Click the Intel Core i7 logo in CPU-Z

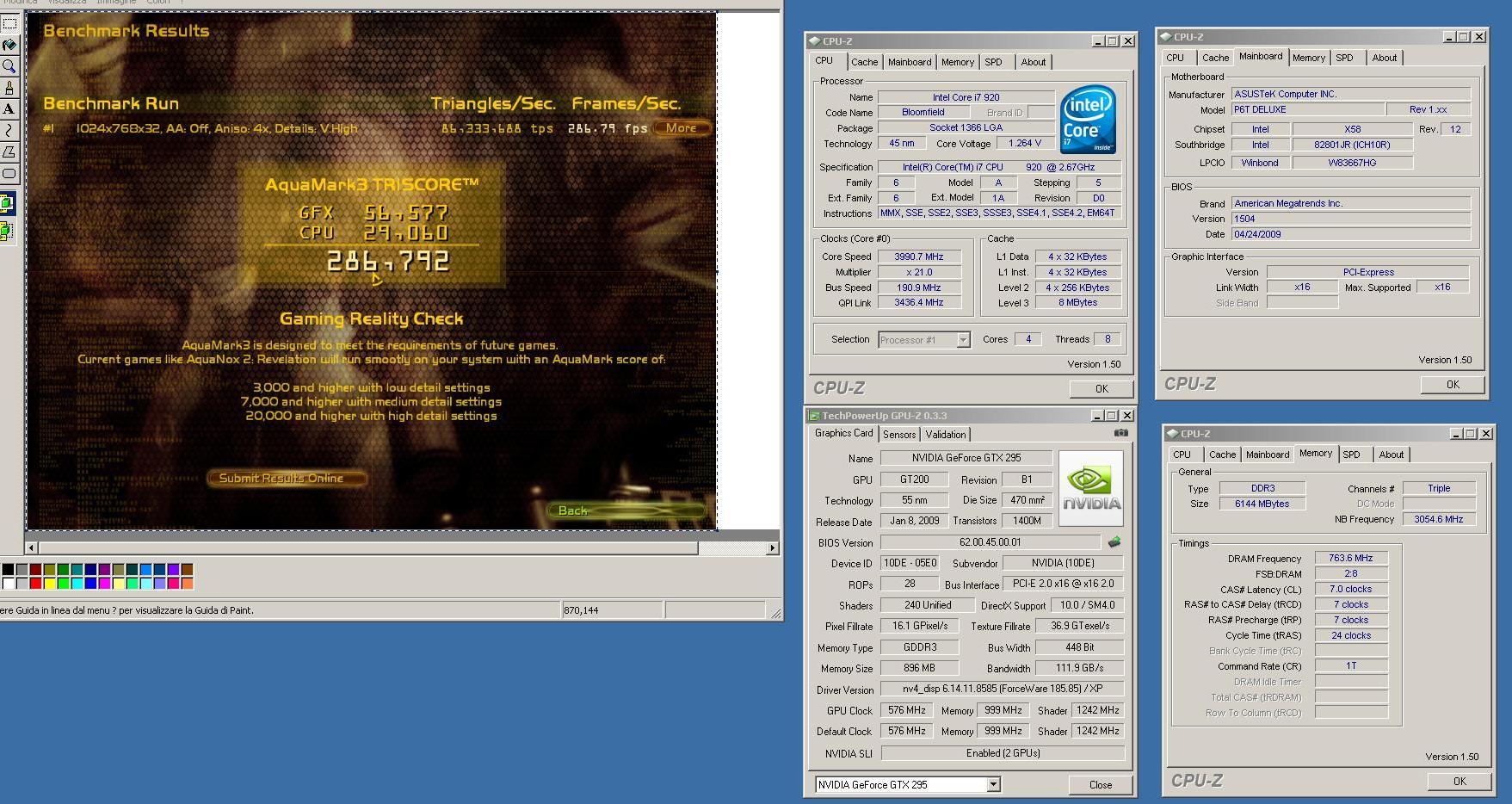[1088, 120]
